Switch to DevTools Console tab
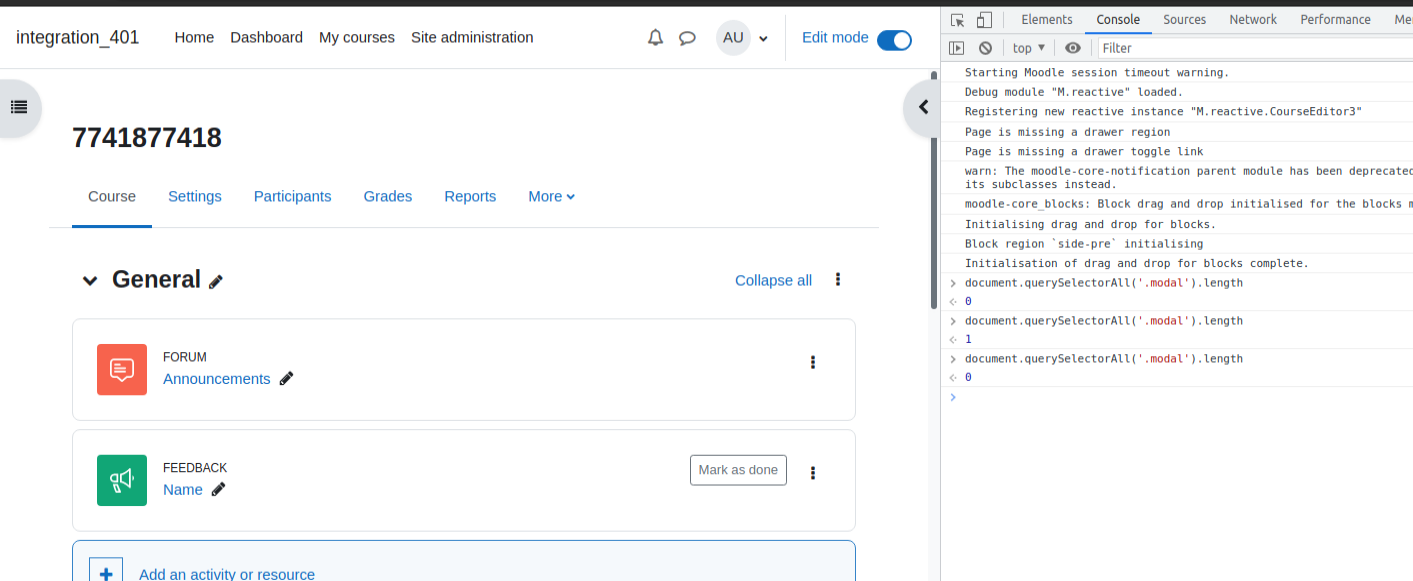The height and width of the screenshot is (581, 1413). [x=1118, y=20]
